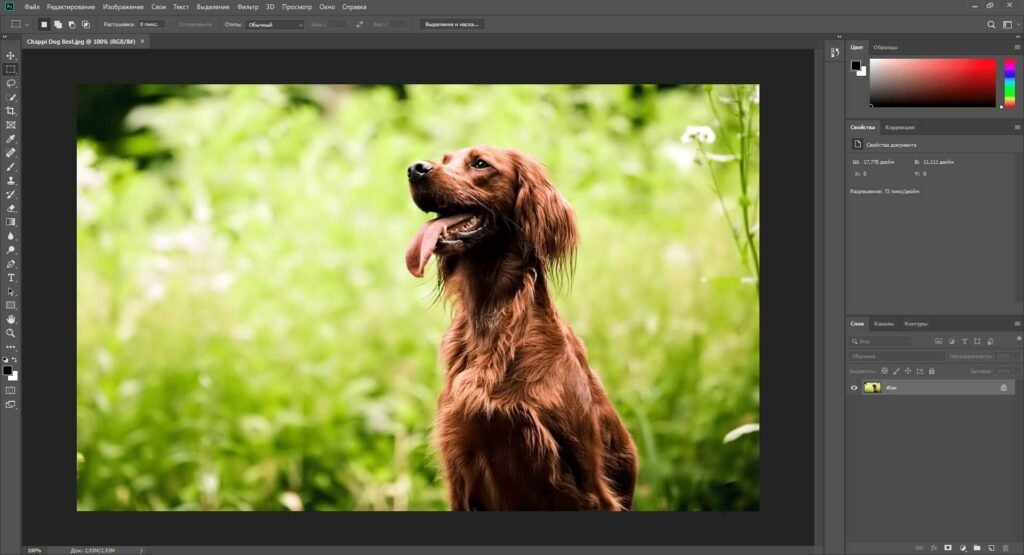Select the Eraser tool
The width and height of the screenshot is (1024, 555).
pyautogui.click(x=10, y=208)
